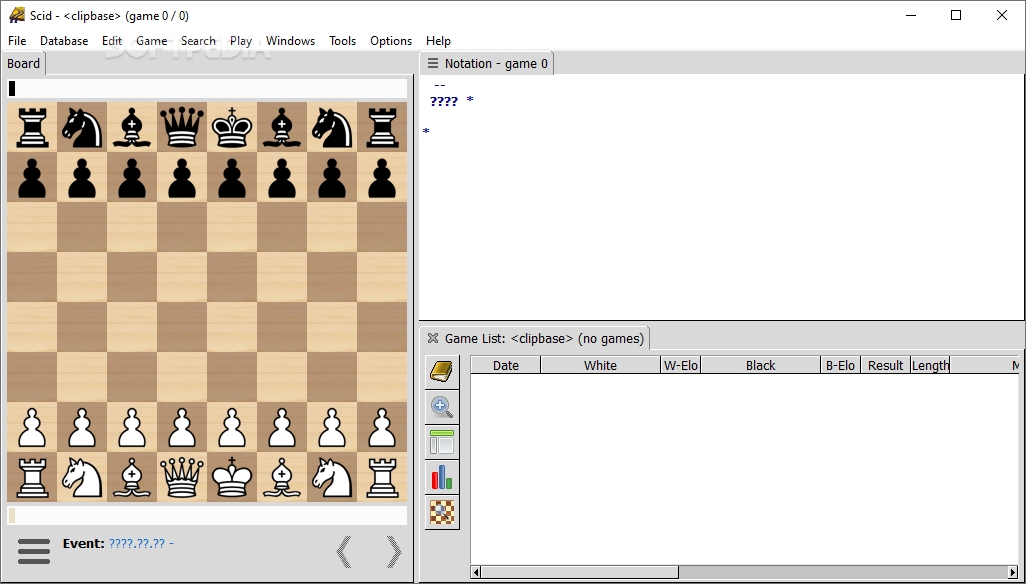Click the empty e4 square on board
The image size is (1026, 584).
pos(232,327)
